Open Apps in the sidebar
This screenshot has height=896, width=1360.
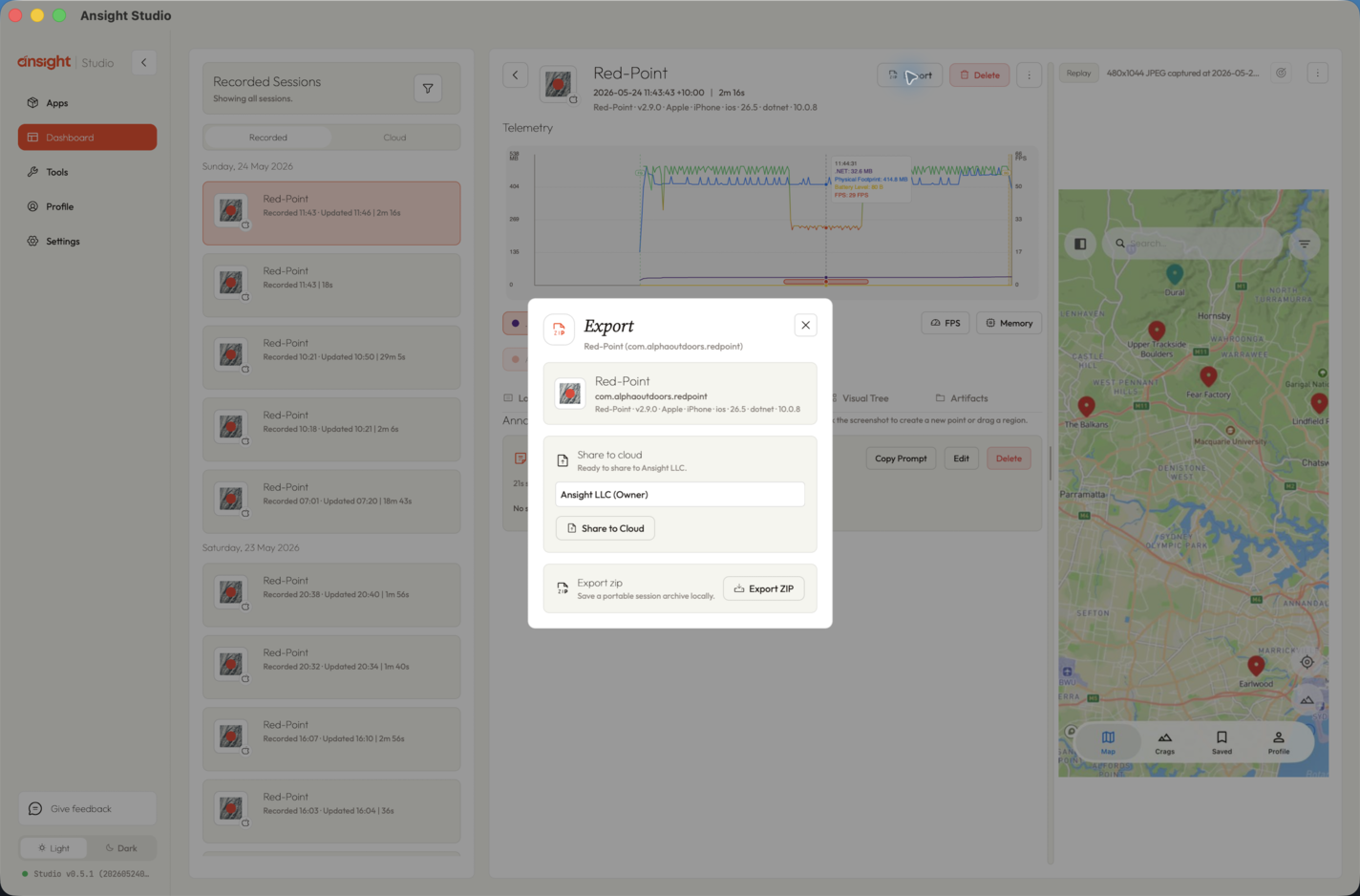tap(87, 103)
